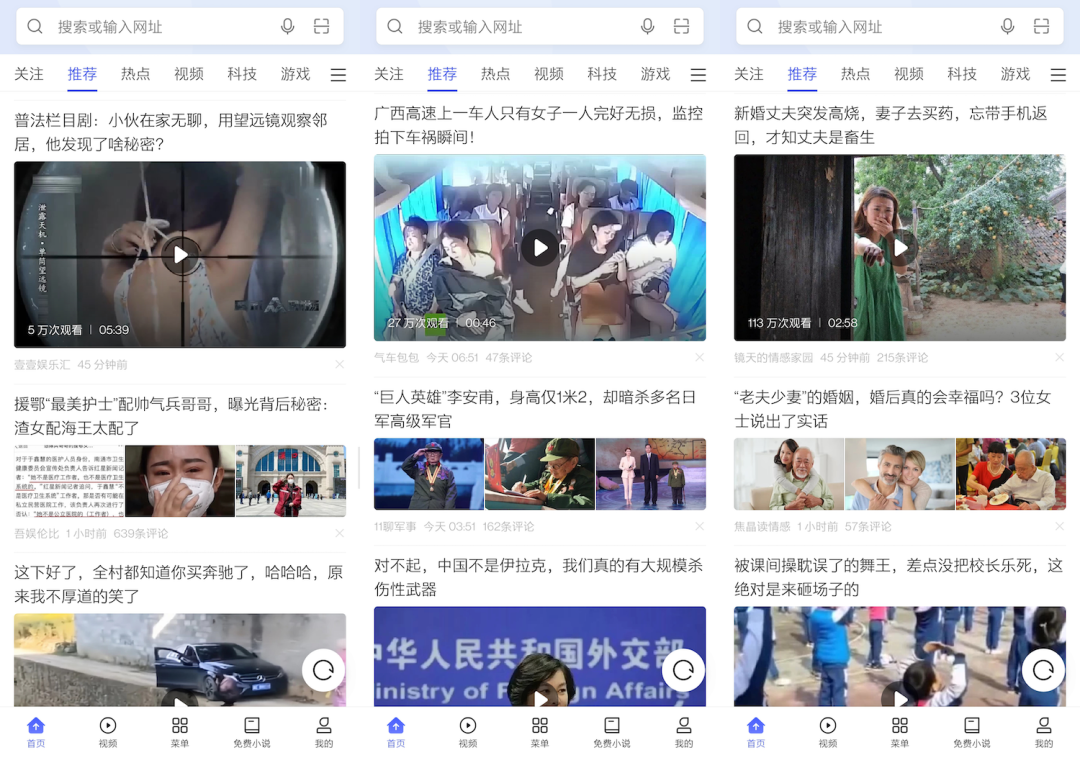
Task: Switch to the 关注 tab on the left screen
Action: tap(29, 74)
